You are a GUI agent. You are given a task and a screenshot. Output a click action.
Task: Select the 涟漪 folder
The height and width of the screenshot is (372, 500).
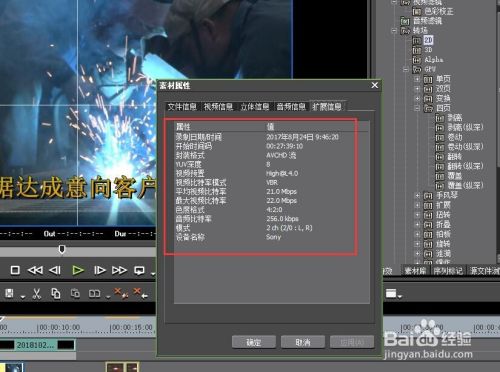click(x=443, y=253)
